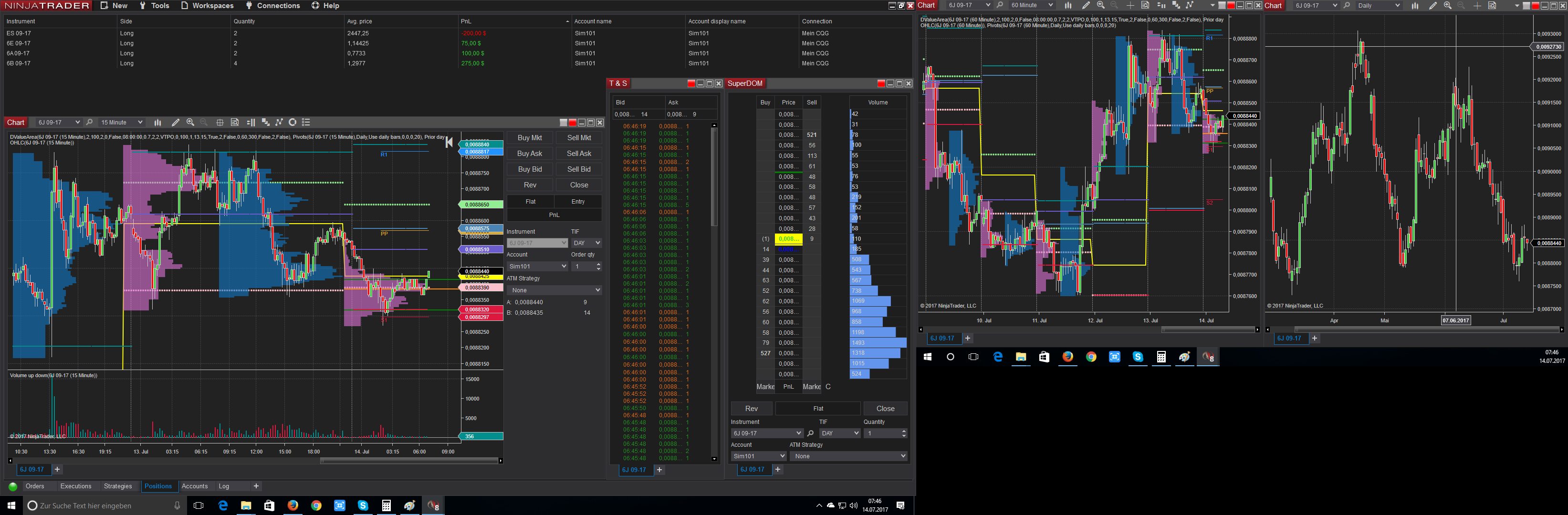
Task: Click horizontal scrollbar under 60 Minute chart
Action: pos(1209,330)
